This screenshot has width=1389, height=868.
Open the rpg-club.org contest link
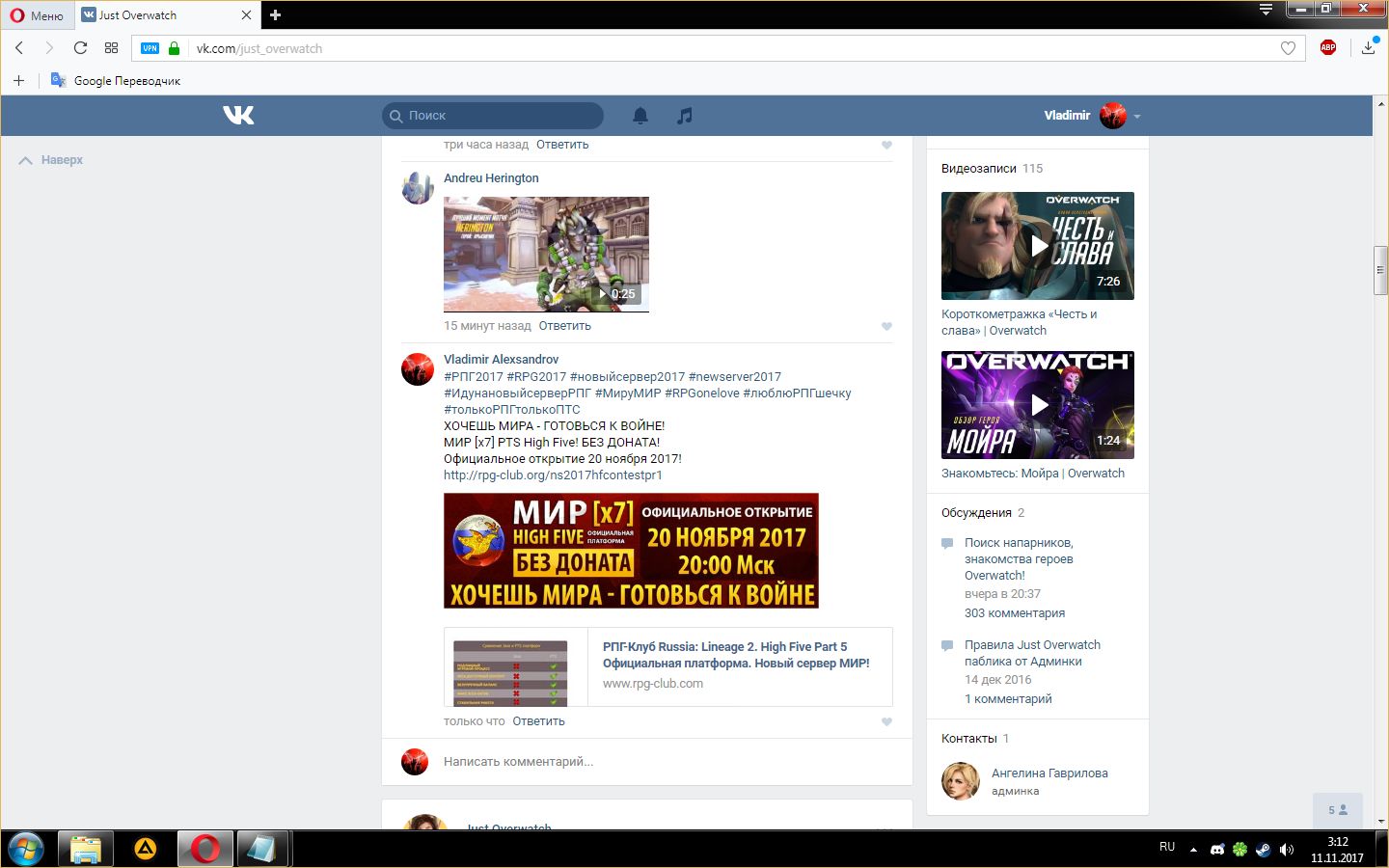tap(553, 475)
